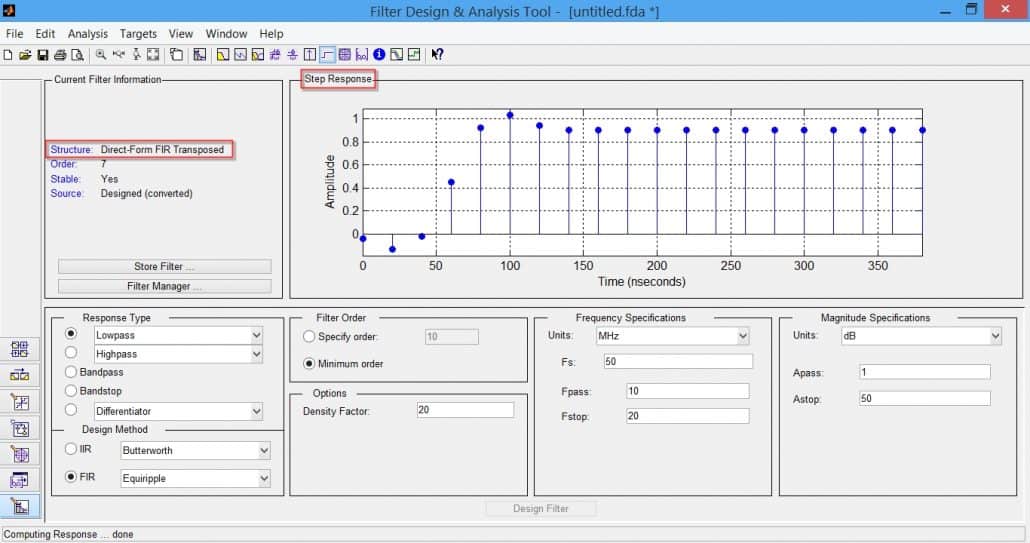Restore full view with the toolbar icon
Viewport: 1030px width, 543px height.
[x=153, y=55]
